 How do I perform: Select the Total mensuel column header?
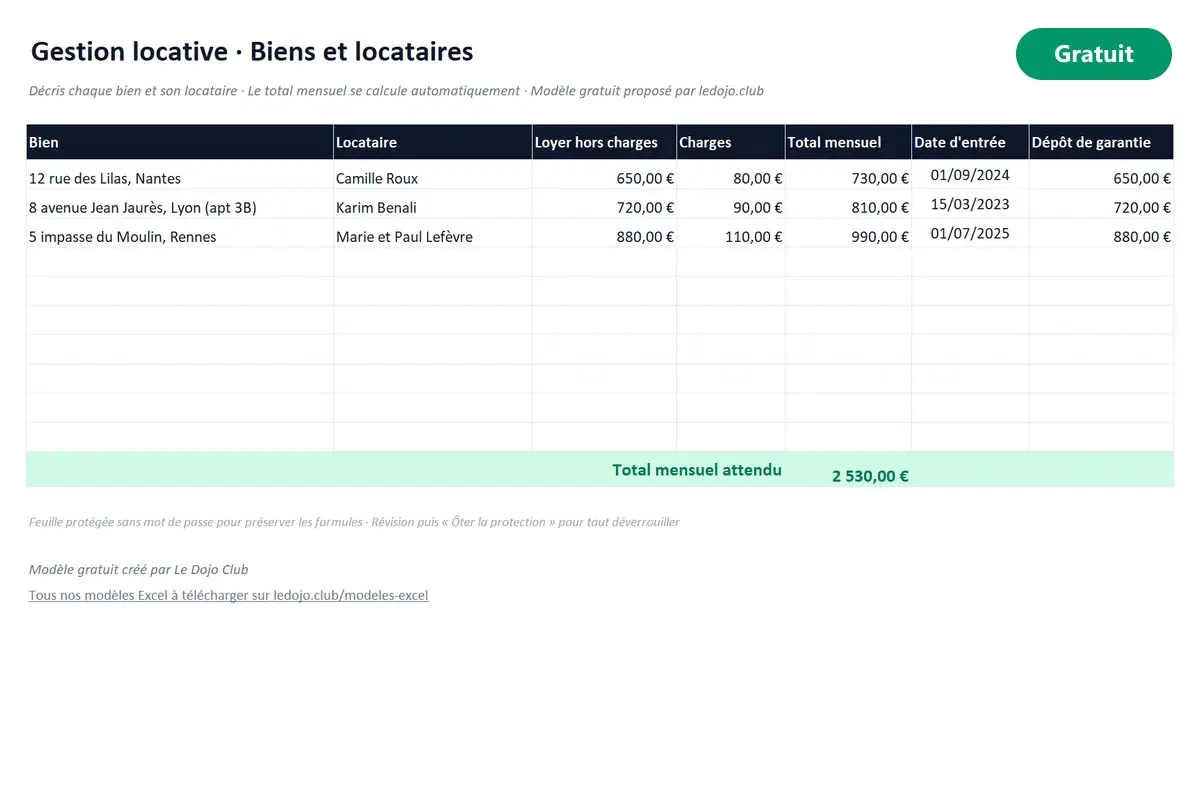click(848, 142)
